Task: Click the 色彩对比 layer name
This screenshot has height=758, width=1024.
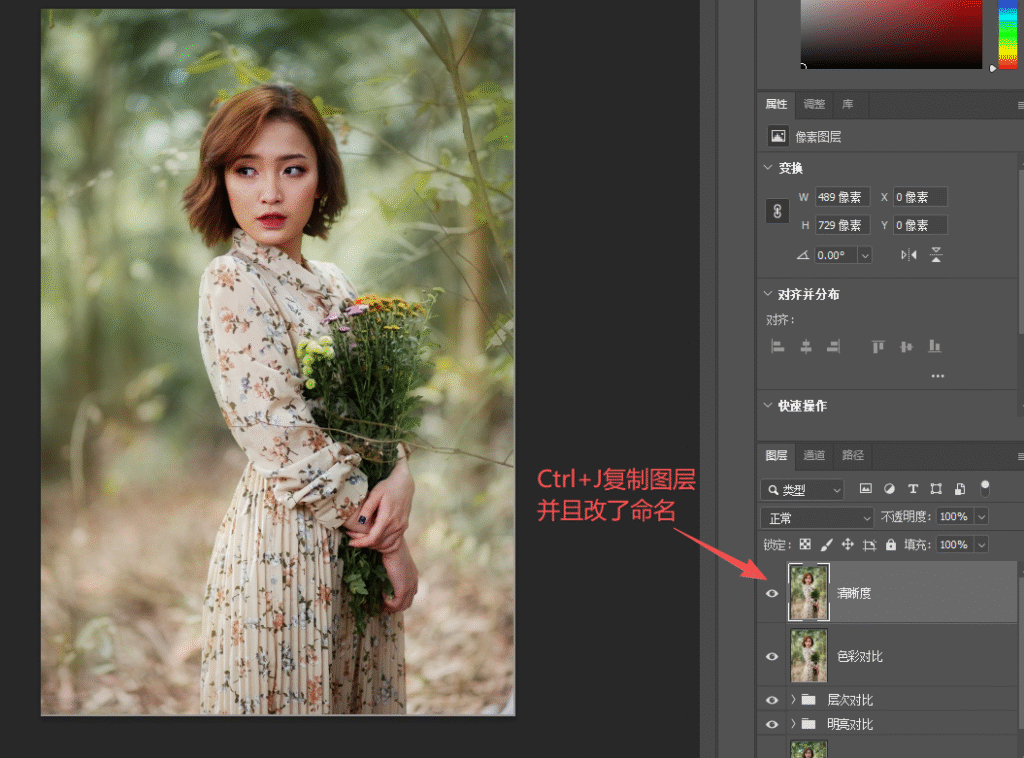Action: pyautogui.click(x=860, y=656)
